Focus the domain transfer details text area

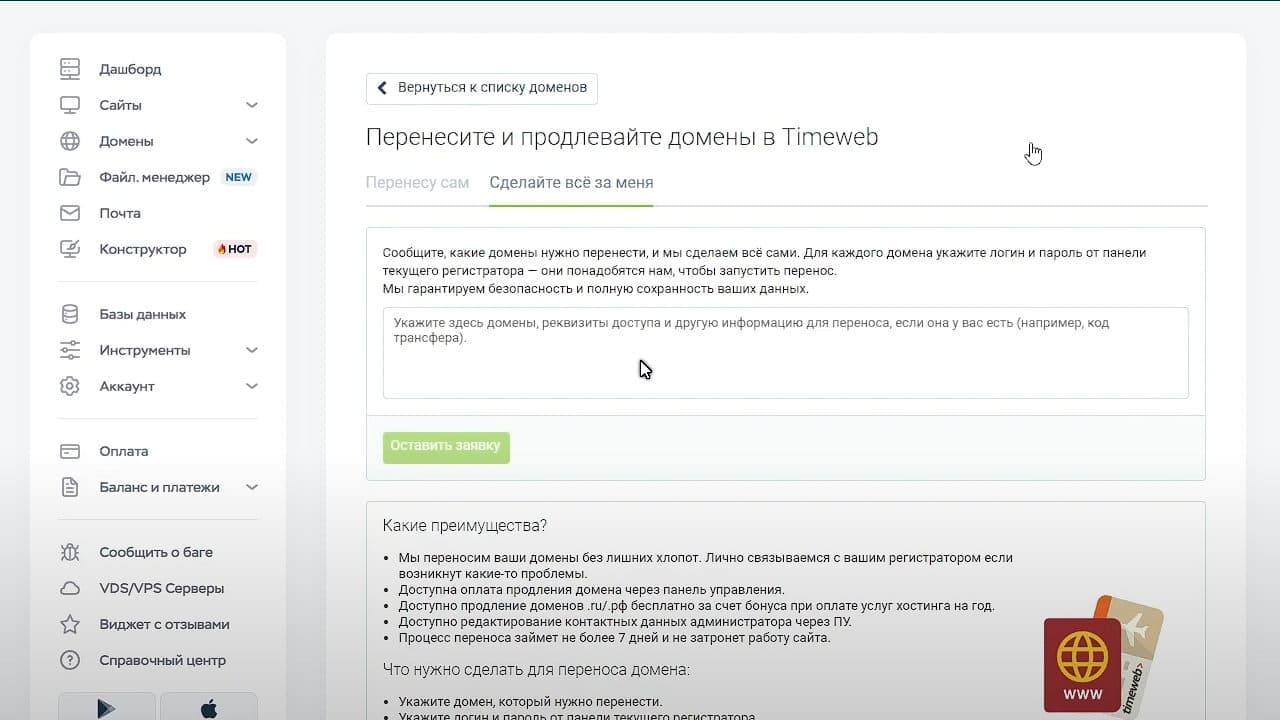(x=786, y=353)
